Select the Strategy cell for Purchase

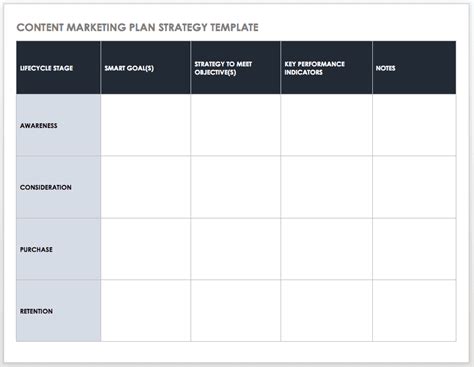click(236, 249)
